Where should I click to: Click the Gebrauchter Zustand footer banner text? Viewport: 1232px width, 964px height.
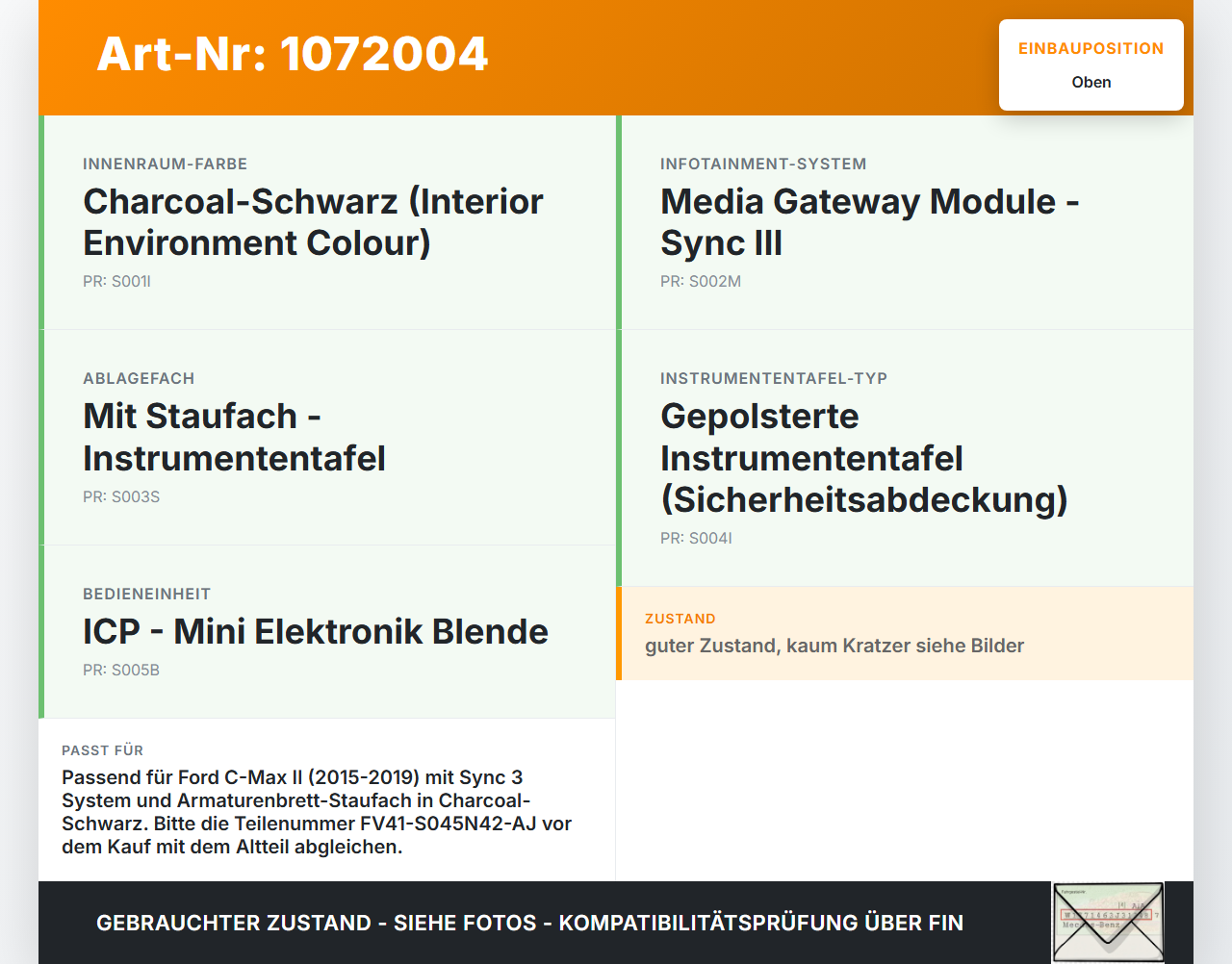click(x=529, y=923)
